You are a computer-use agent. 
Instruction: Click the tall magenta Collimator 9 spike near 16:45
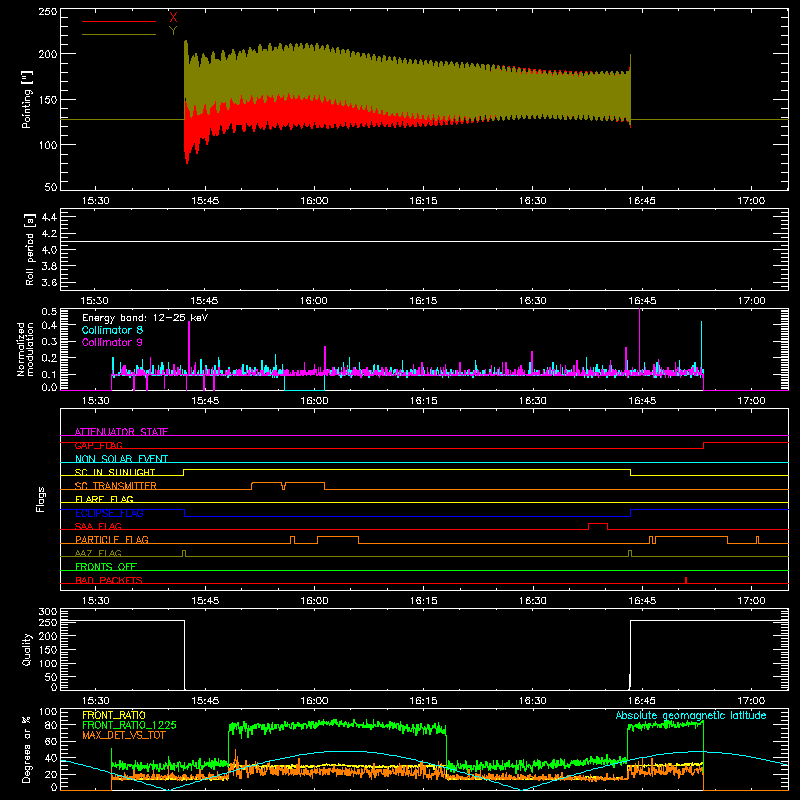pos(640,342)
